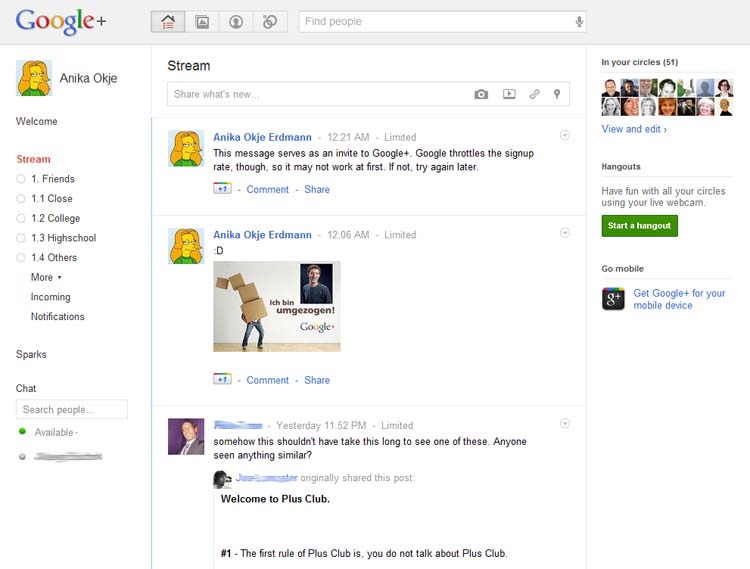
Task: Click the Chat heading in sidebar
Action: point(26,388)
